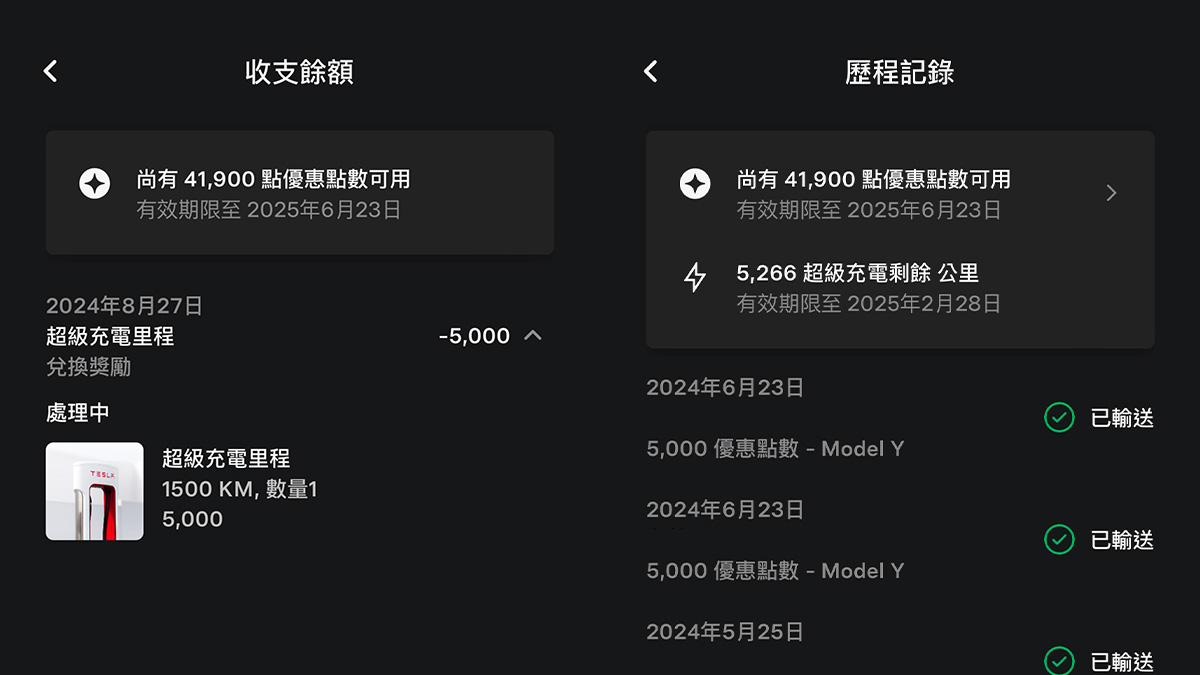Open the 41,900 點優惠點數 card in 收支餘額
1200x675 pixels.
[x=300, y=192]
